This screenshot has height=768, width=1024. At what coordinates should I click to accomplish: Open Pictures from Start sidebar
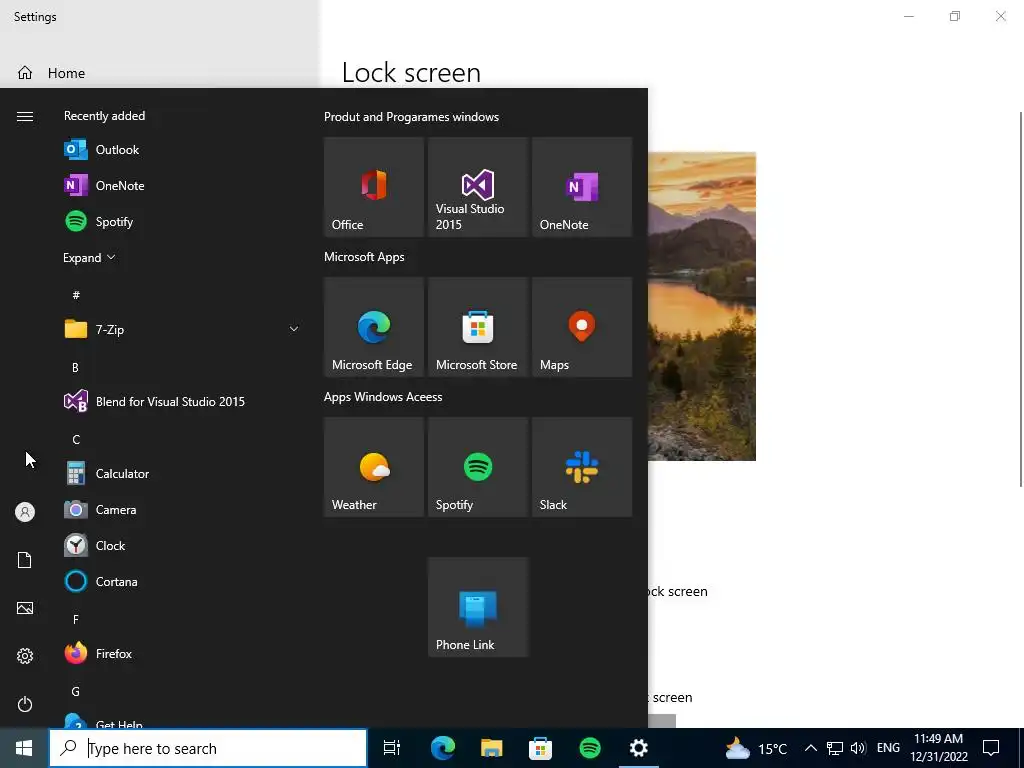[x=25, y=608]
